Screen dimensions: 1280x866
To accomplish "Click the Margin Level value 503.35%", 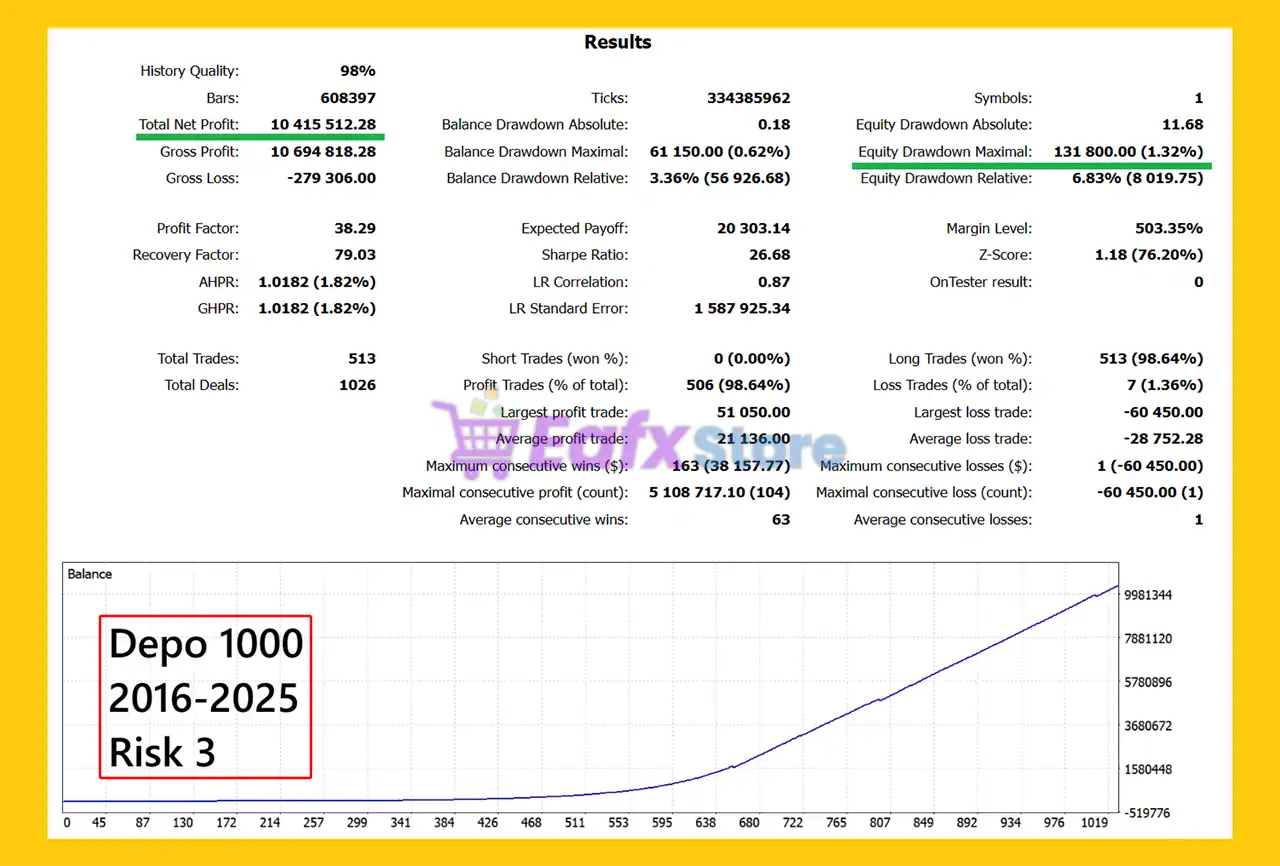I will [1163, 229].
